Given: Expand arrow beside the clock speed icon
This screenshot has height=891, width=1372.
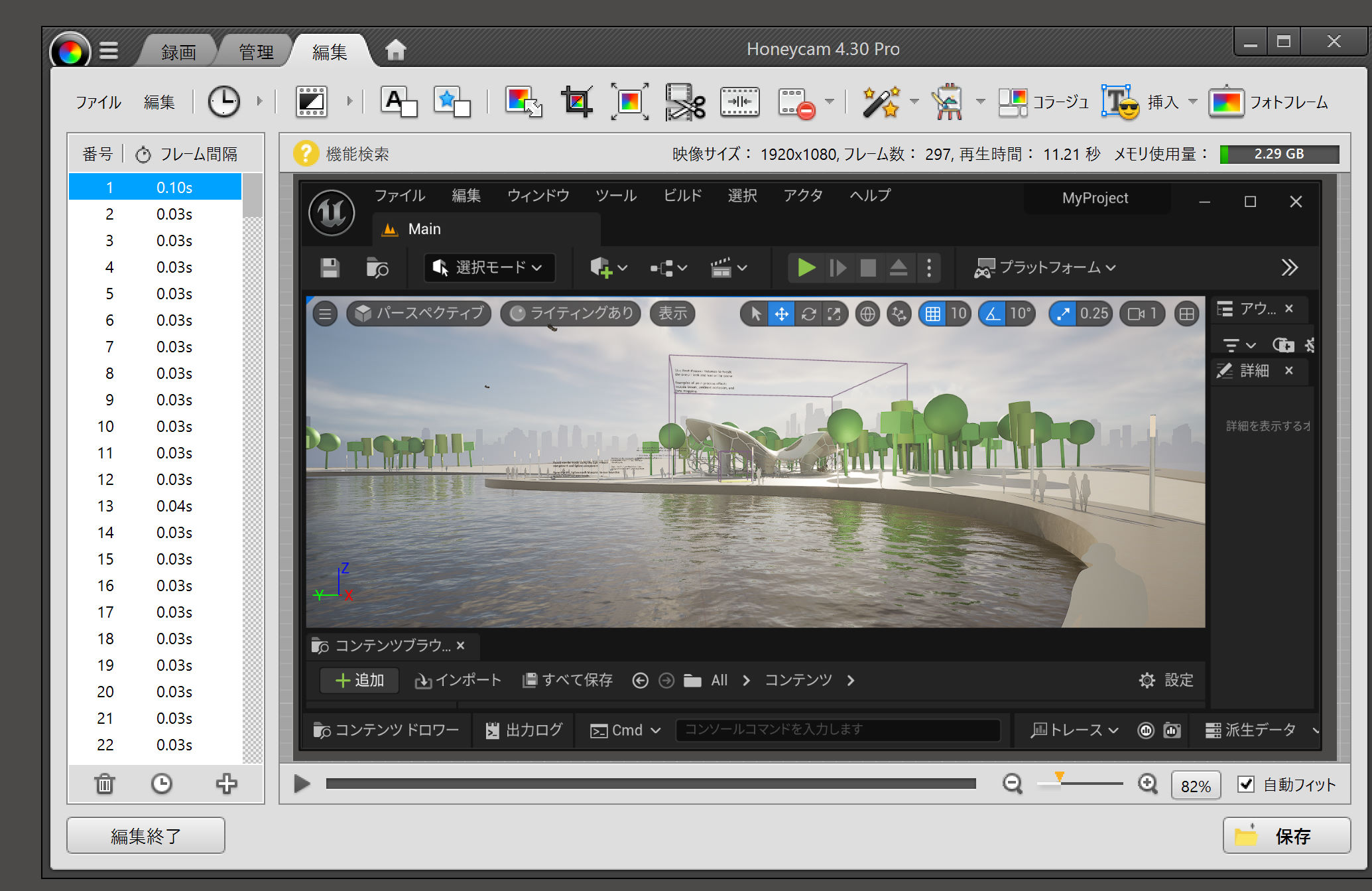Looking at the screenshot, I should [x=259, y=102].
